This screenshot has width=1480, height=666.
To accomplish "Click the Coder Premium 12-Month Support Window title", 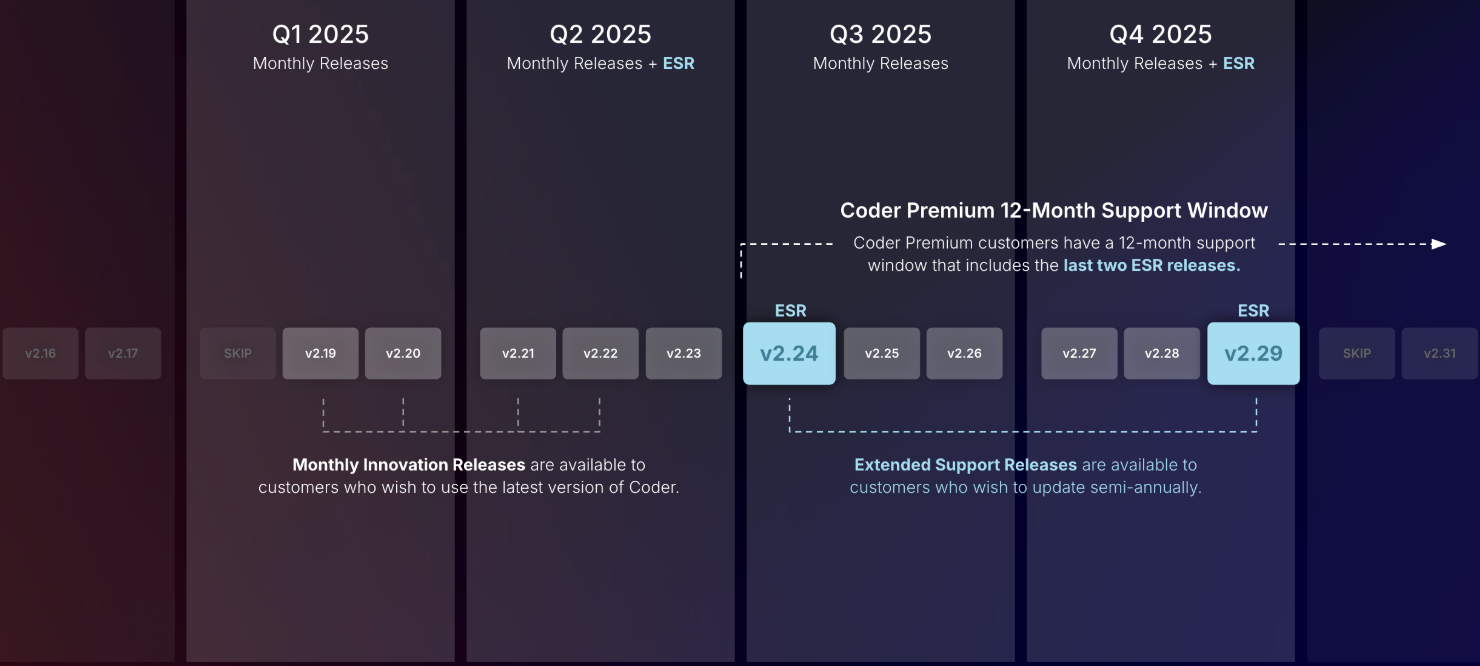I will (1054, 211).
